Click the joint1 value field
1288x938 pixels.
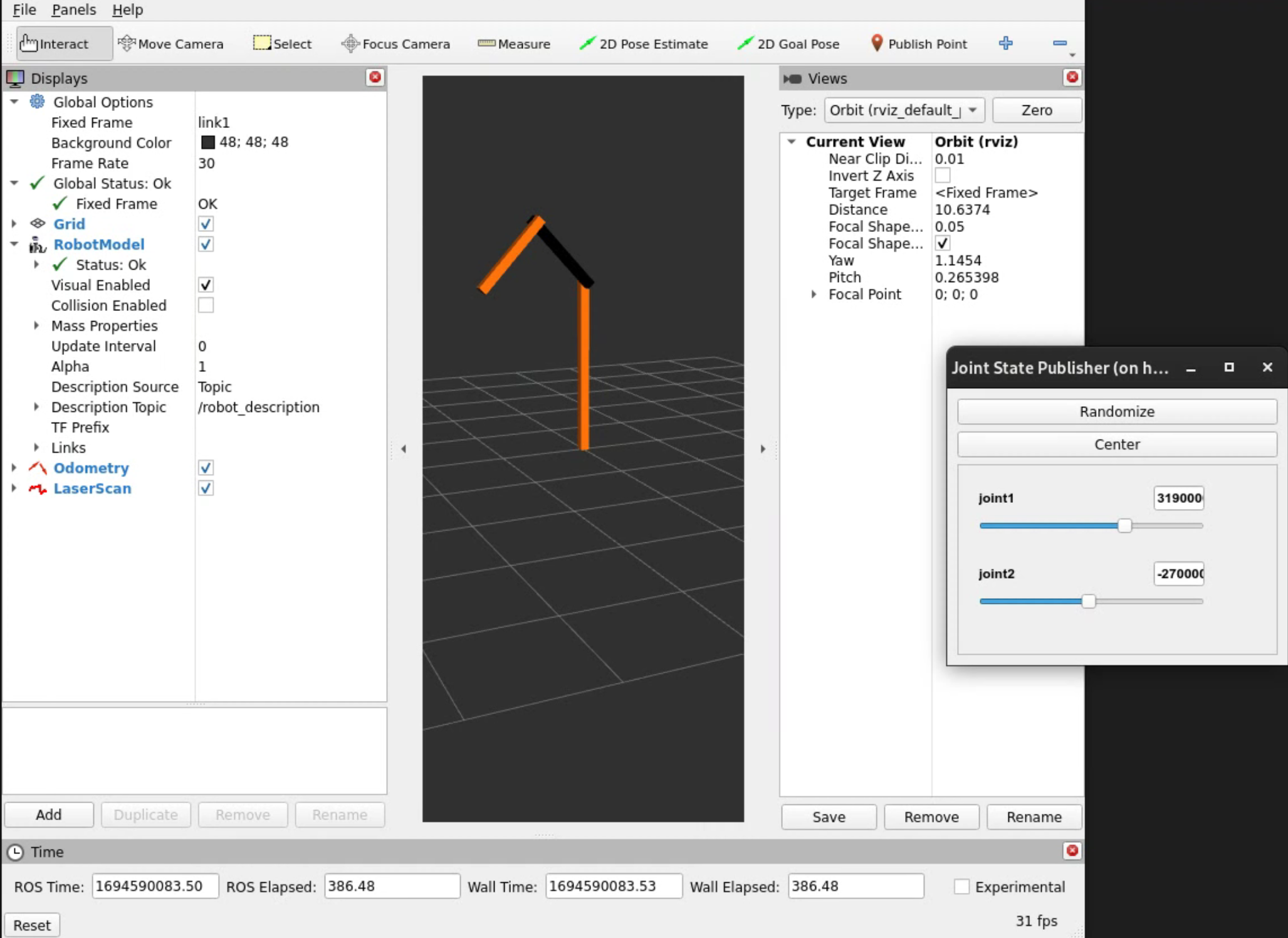1178,498
